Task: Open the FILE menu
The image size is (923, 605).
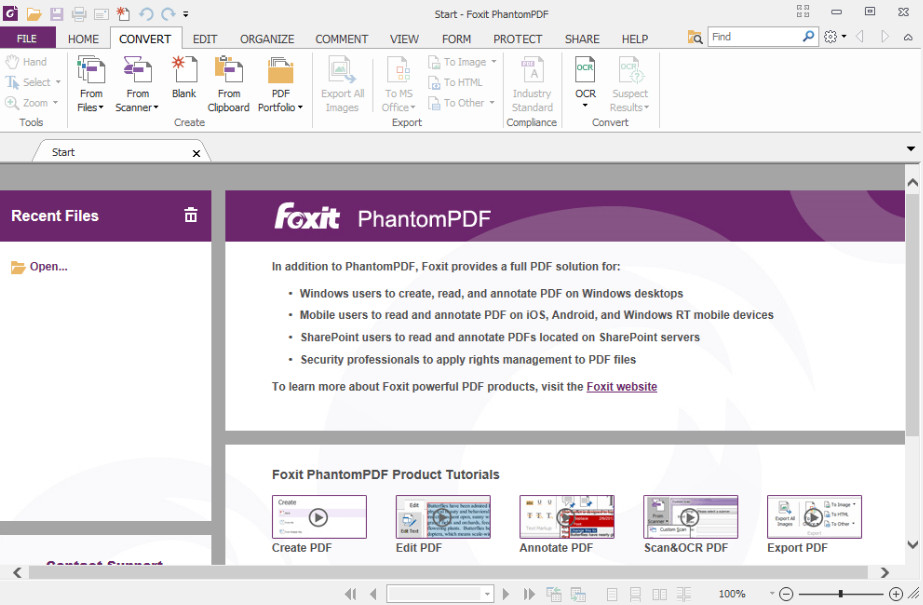Action: (27, 38)
